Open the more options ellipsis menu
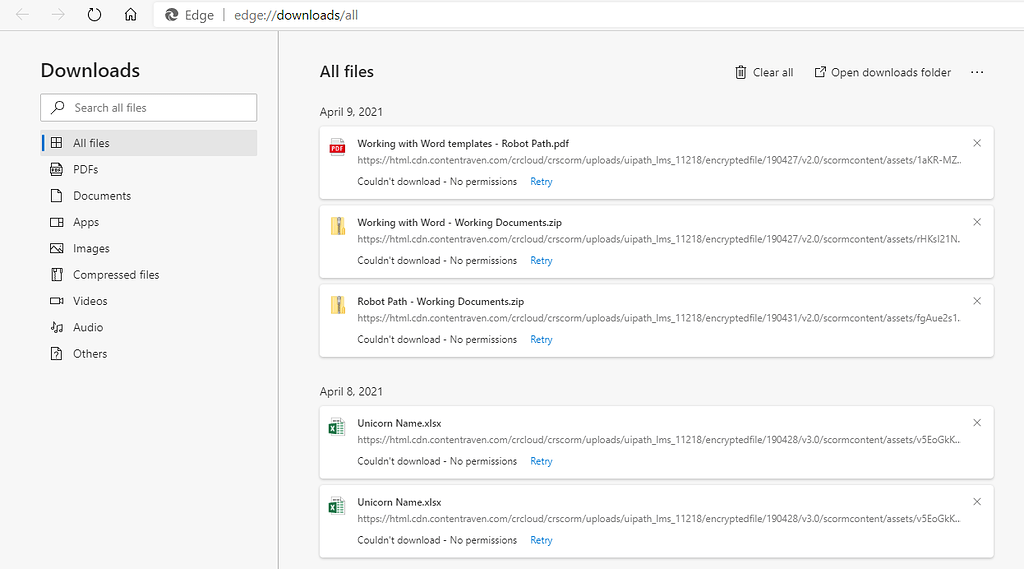 tap(977, 72)
